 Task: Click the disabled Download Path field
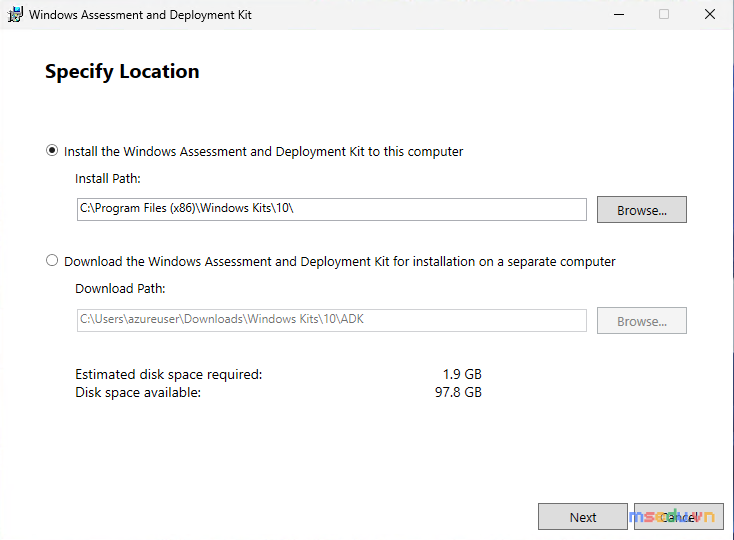tap(331, 320)
